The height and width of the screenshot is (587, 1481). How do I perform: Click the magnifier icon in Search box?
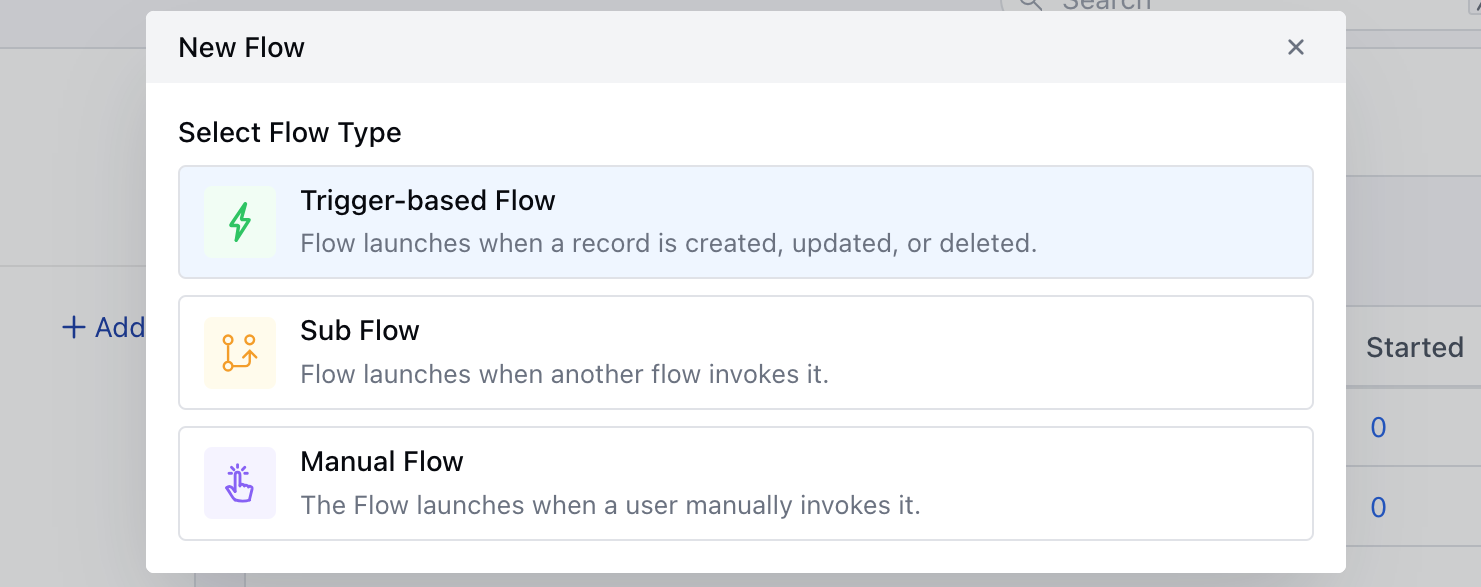pos(1030,5)
